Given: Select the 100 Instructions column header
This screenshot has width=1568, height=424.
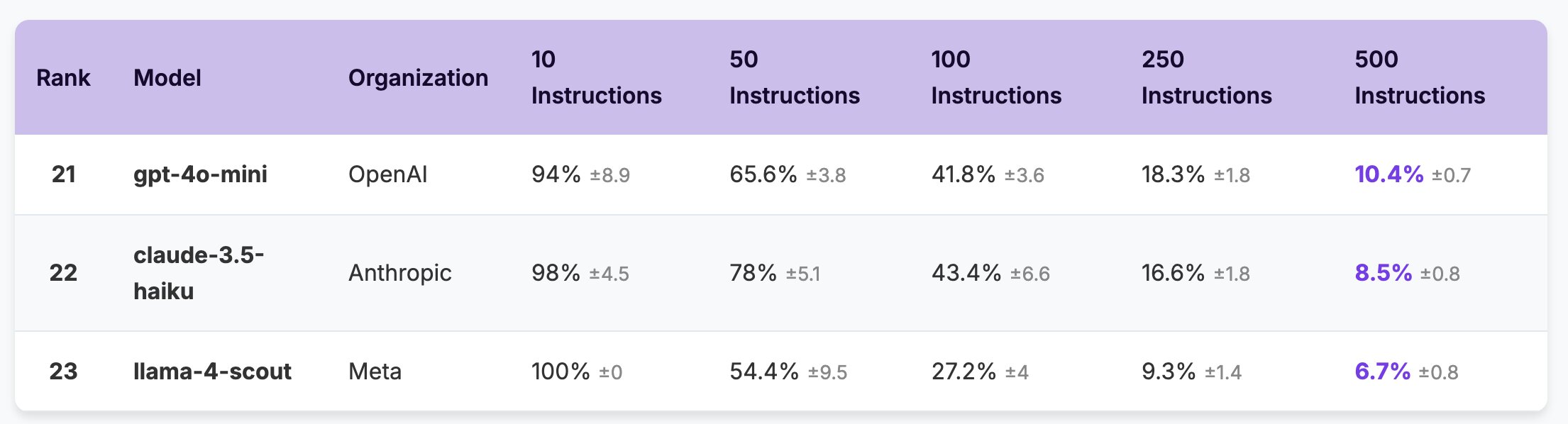Looking at the screenshot, I should [x=995, y=77].
